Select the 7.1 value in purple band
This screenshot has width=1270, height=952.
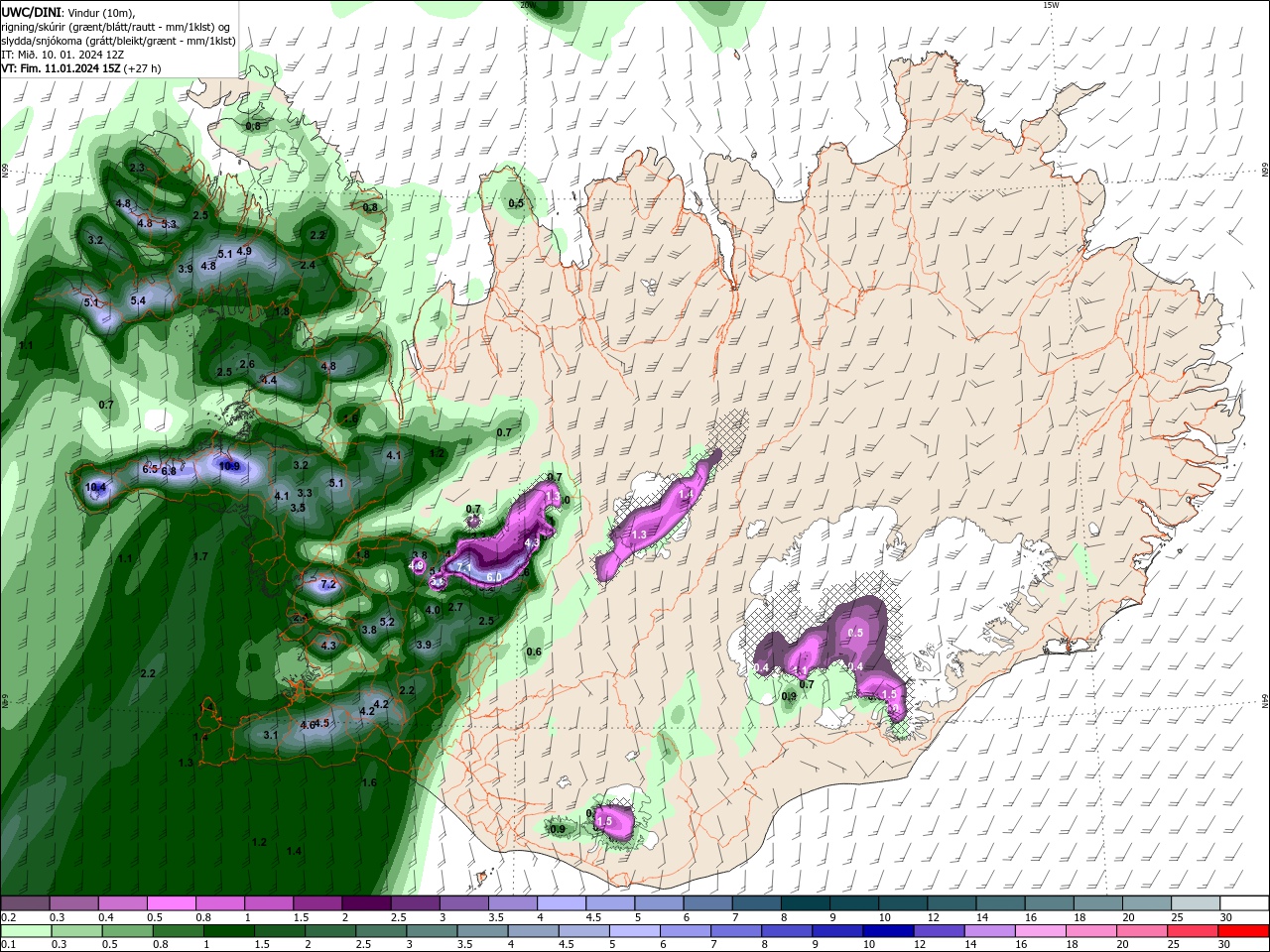click(x=463, y=567)
